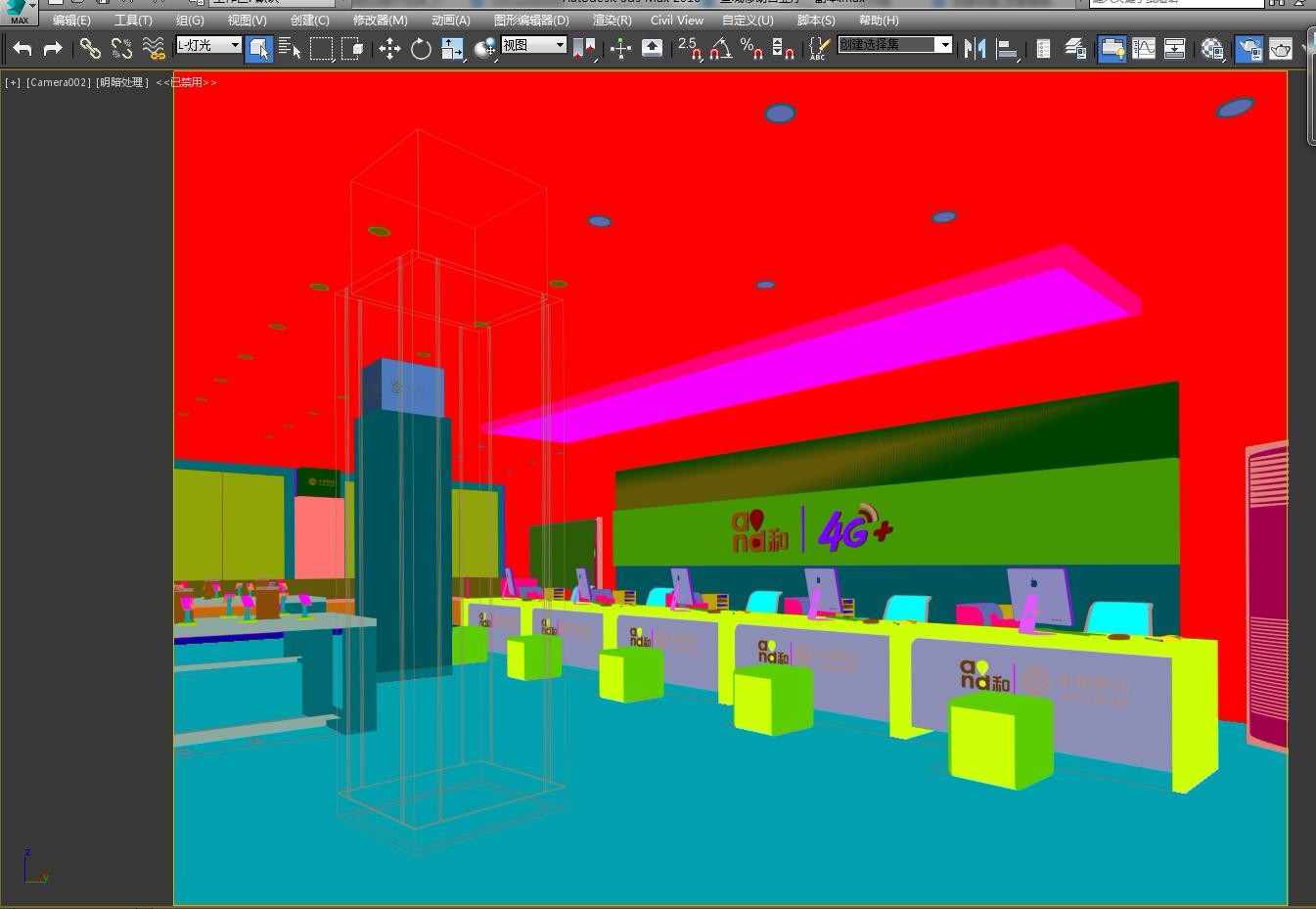Activate the Select and Rotate tool
Screen dimensions: 1316x909
pyautogui.click(x=421, y=49)
